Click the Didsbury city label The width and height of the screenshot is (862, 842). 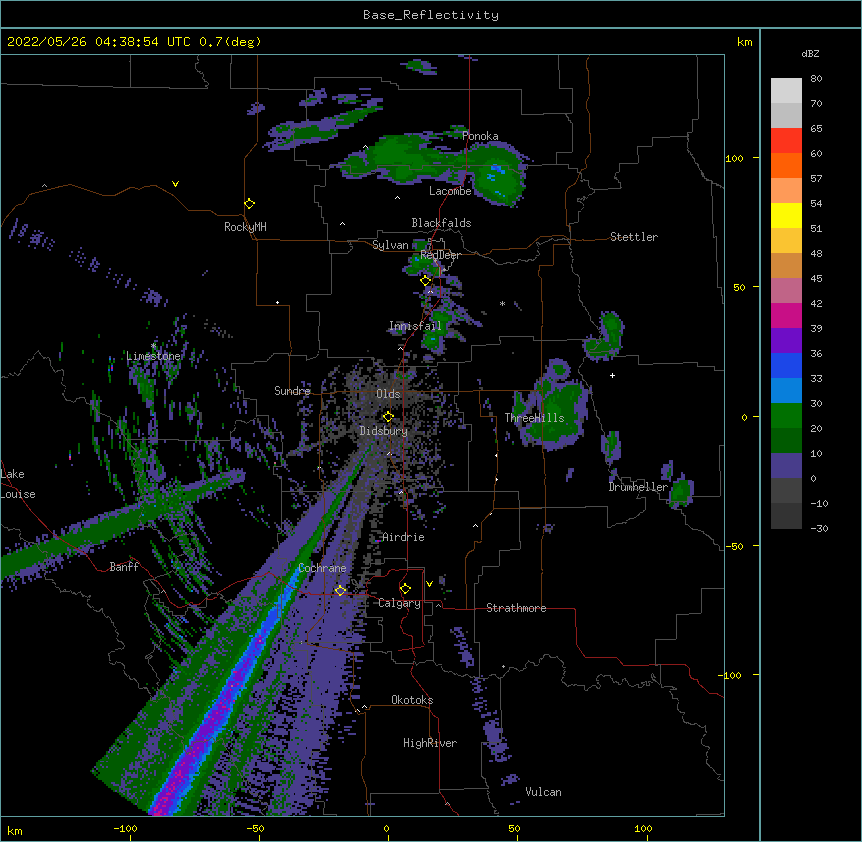point(384,431)
